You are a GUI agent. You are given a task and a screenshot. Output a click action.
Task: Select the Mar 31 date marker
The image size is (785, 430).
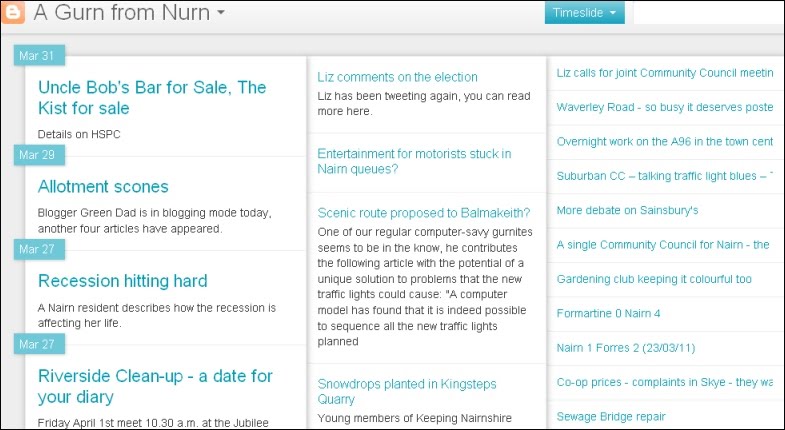(x=36, y=54)
